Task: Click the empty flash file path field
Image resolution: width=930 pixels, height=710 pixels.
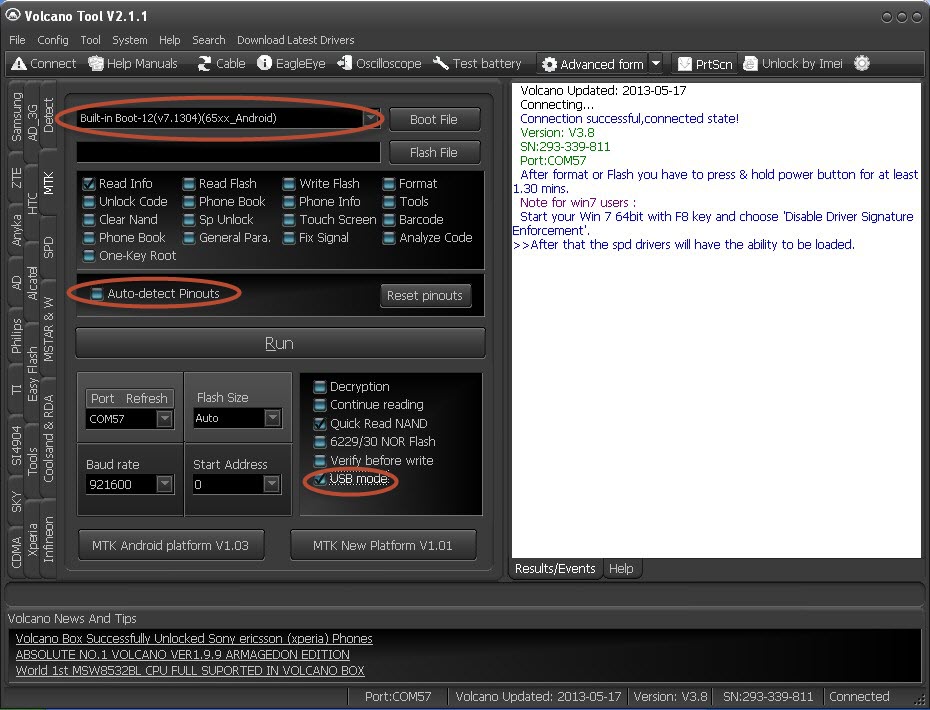Action: [x=228, y=152]
